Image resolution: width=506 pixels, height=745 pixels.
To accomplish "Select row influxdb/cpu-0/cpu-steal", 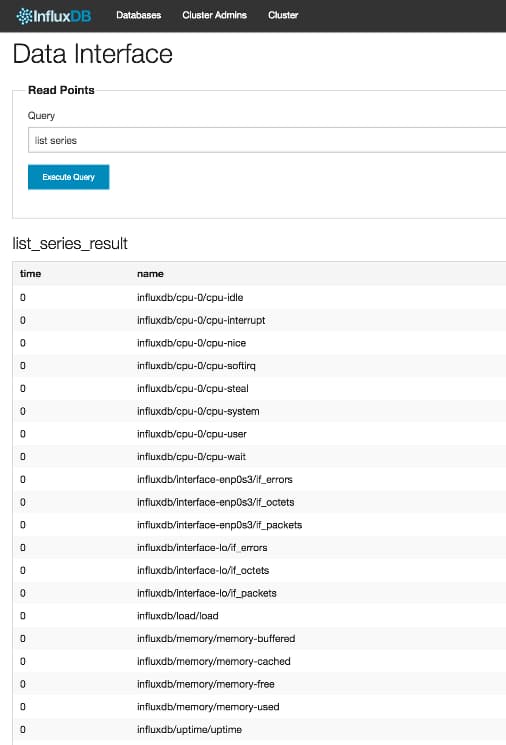I will [259, 389].
